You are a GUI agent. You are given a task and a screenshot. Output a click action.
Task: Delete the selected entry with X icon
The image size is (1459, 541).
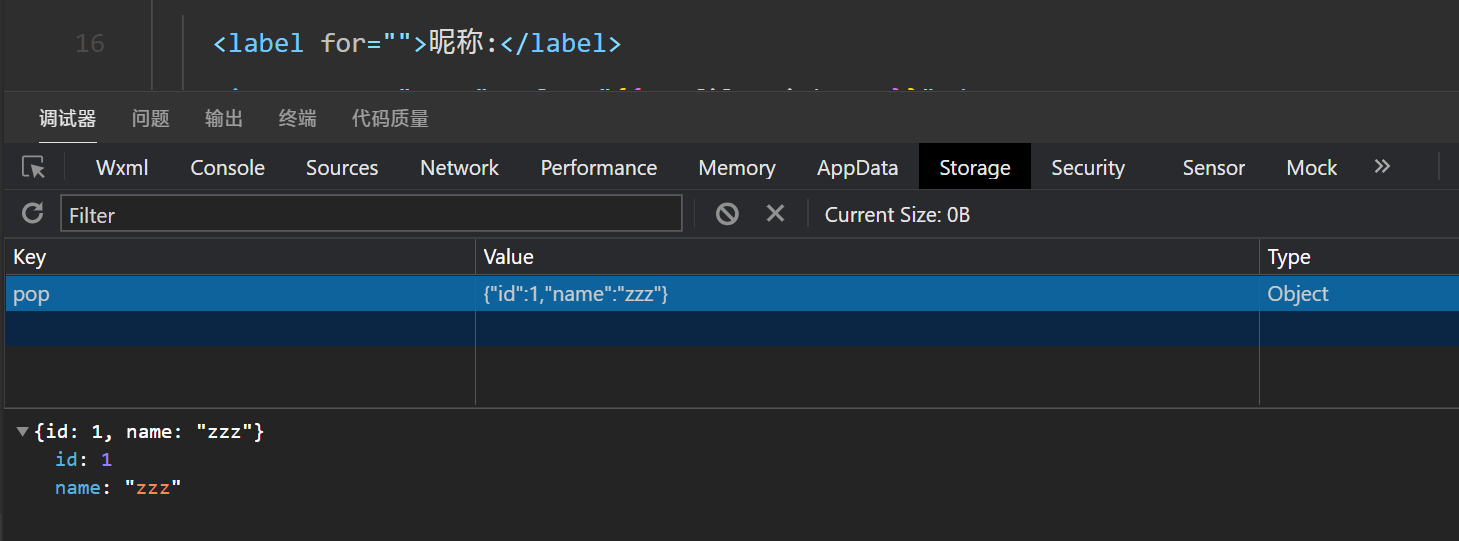775,213
